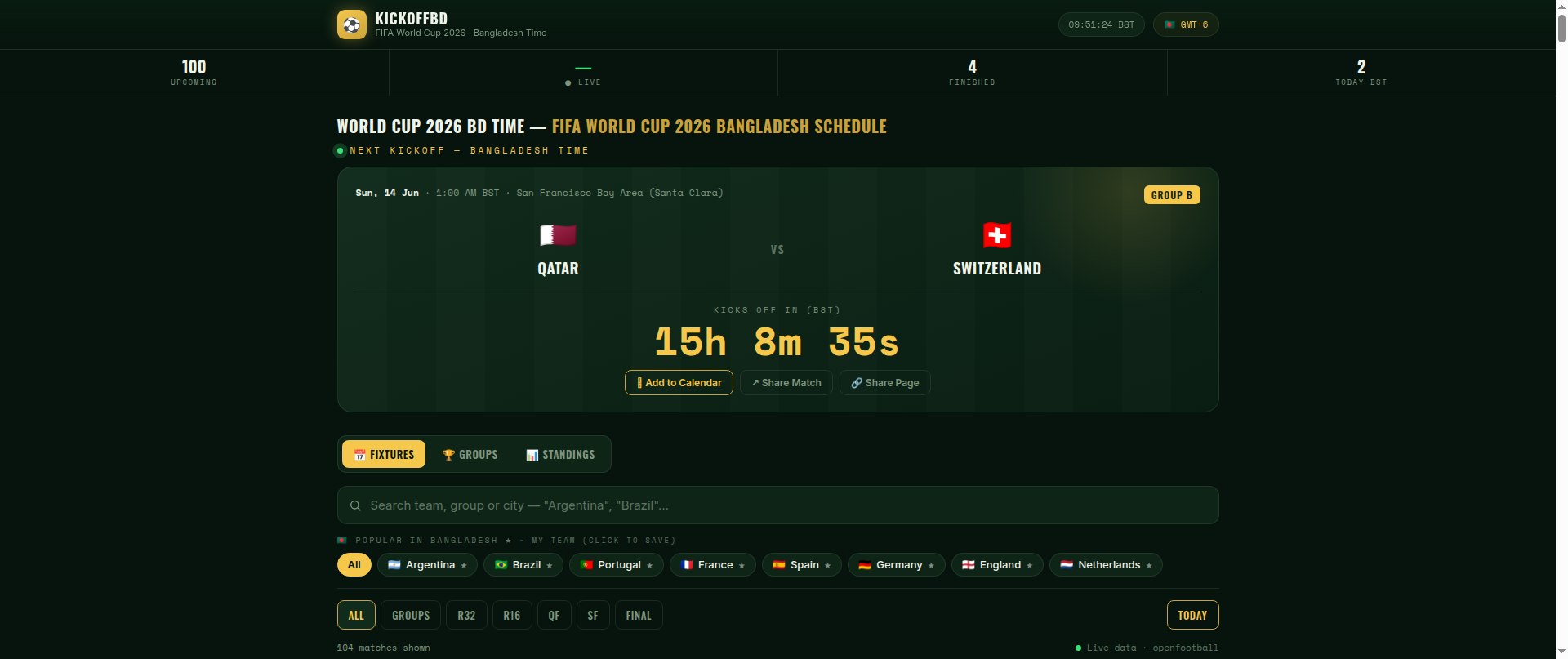Open the Fixtures tab

pos(384,454)
